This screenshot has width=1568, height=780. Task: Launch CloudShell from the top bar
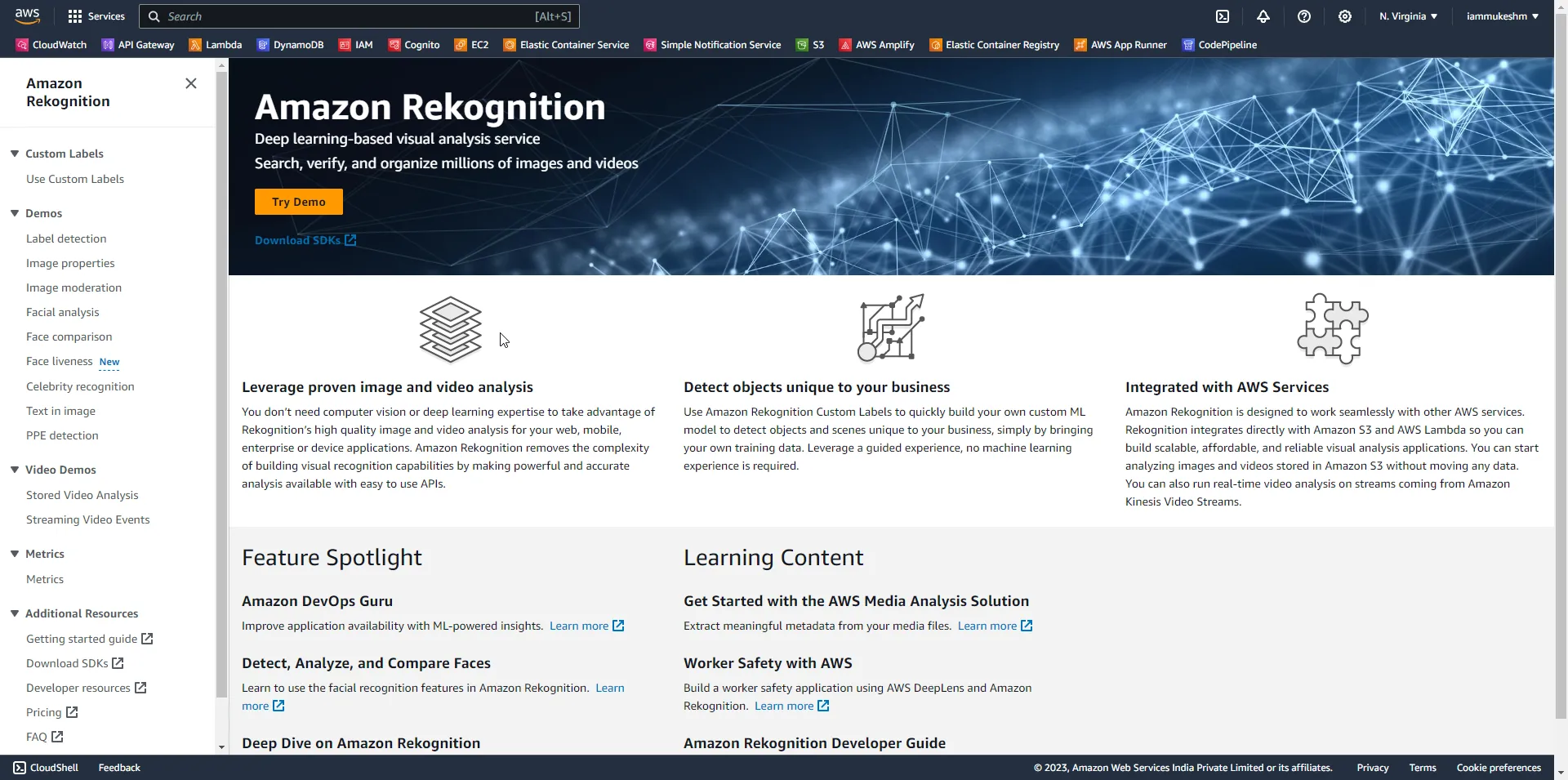coord(1223,16)
